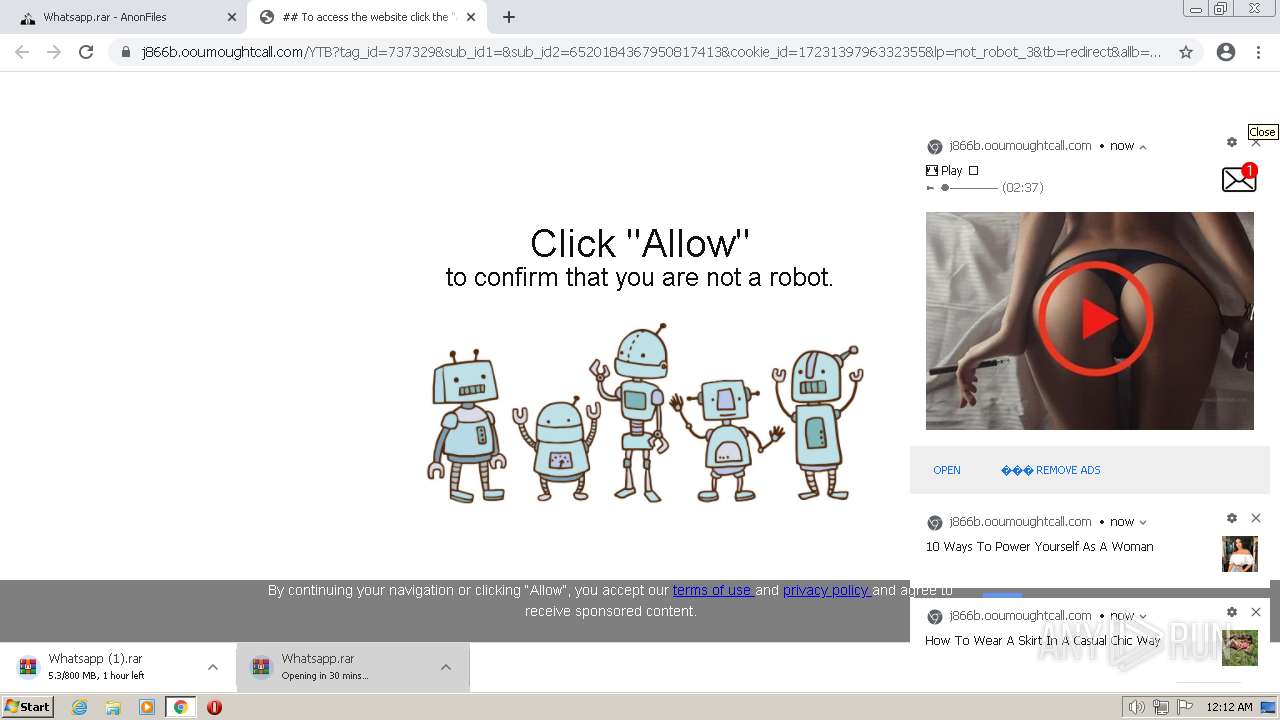Click the j866b.ooumoughtcall.com source label on top notification

click(1020, 146)
